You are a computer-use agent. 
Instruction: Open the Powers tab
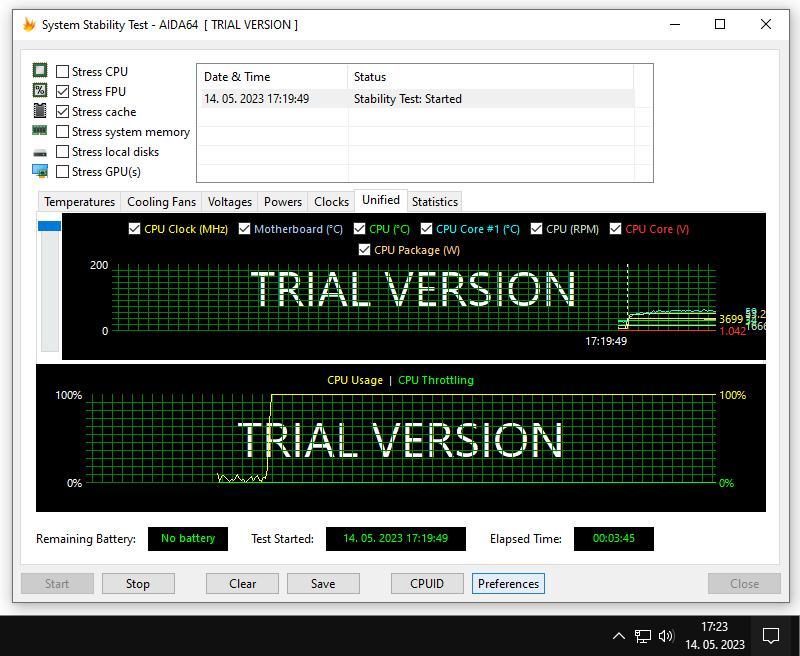(283, 201)
